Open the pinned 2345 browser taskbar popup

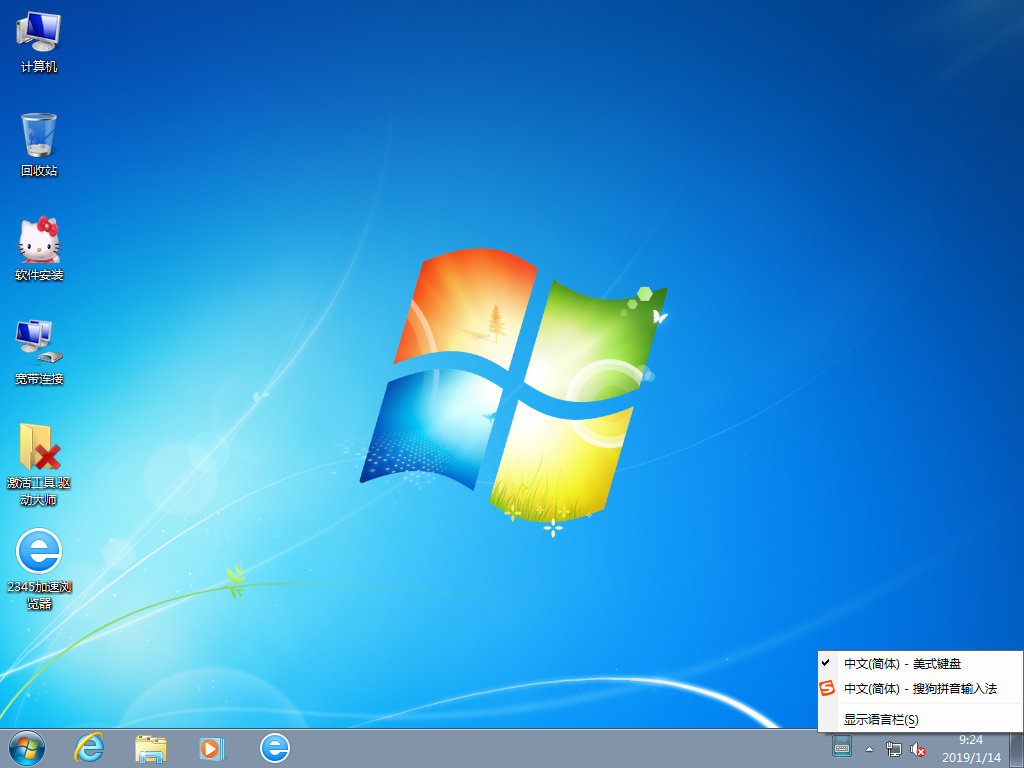(272, 748)
